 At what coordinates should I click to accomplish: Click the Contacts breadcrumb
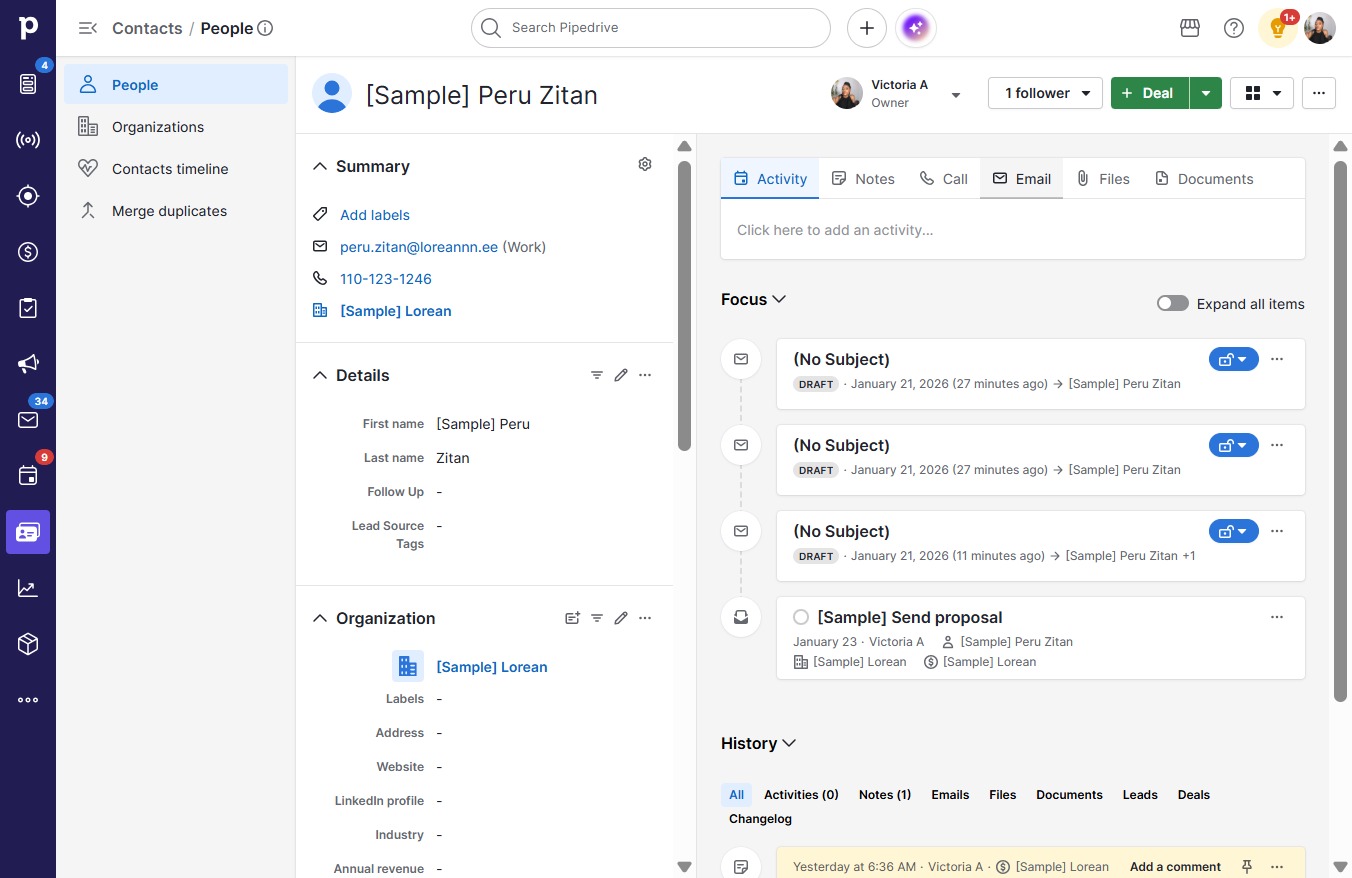click(147, 28)
